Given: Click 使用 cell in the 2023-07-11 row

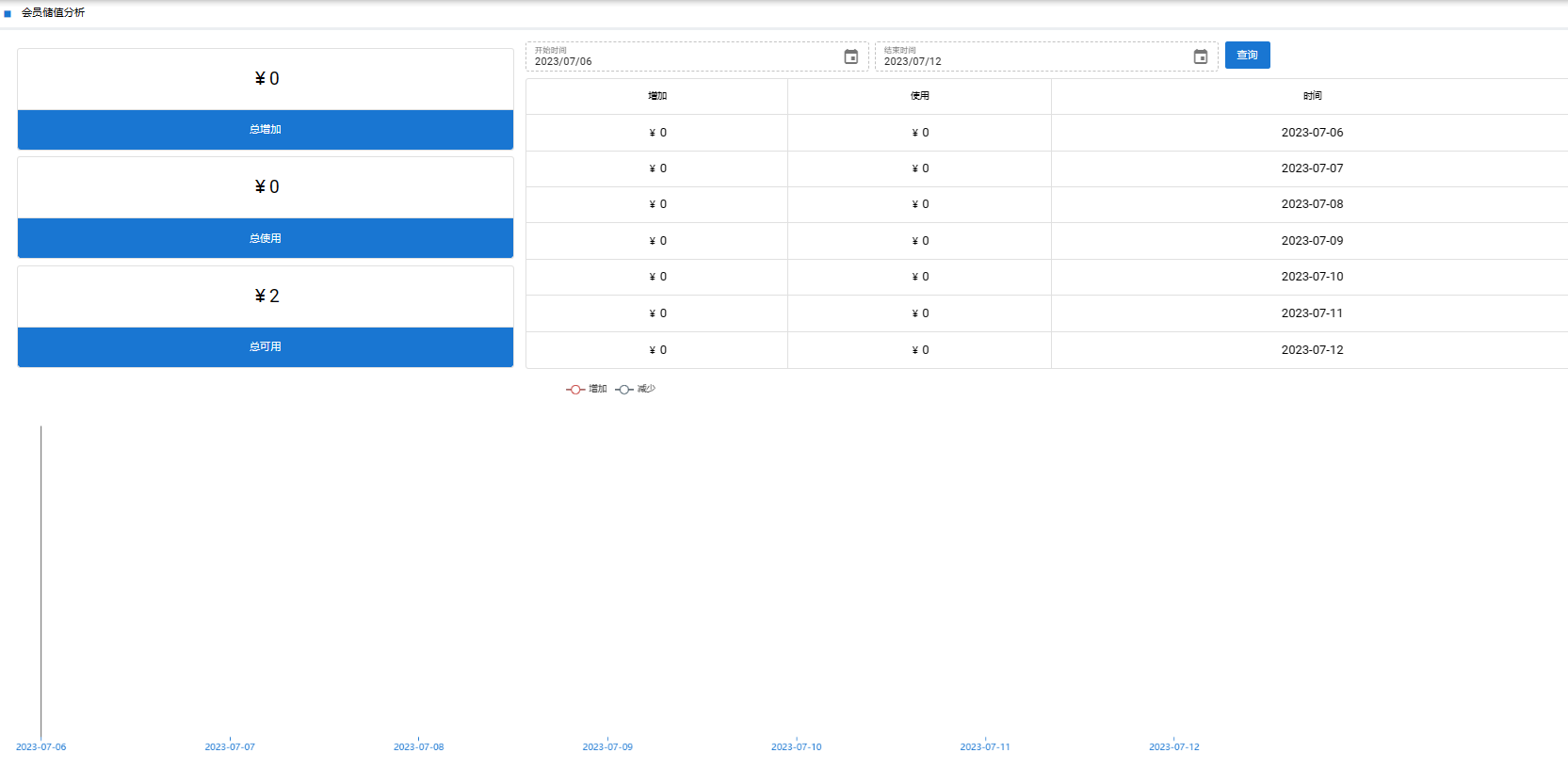Looking at the screenshot, I should pos(920,313).
